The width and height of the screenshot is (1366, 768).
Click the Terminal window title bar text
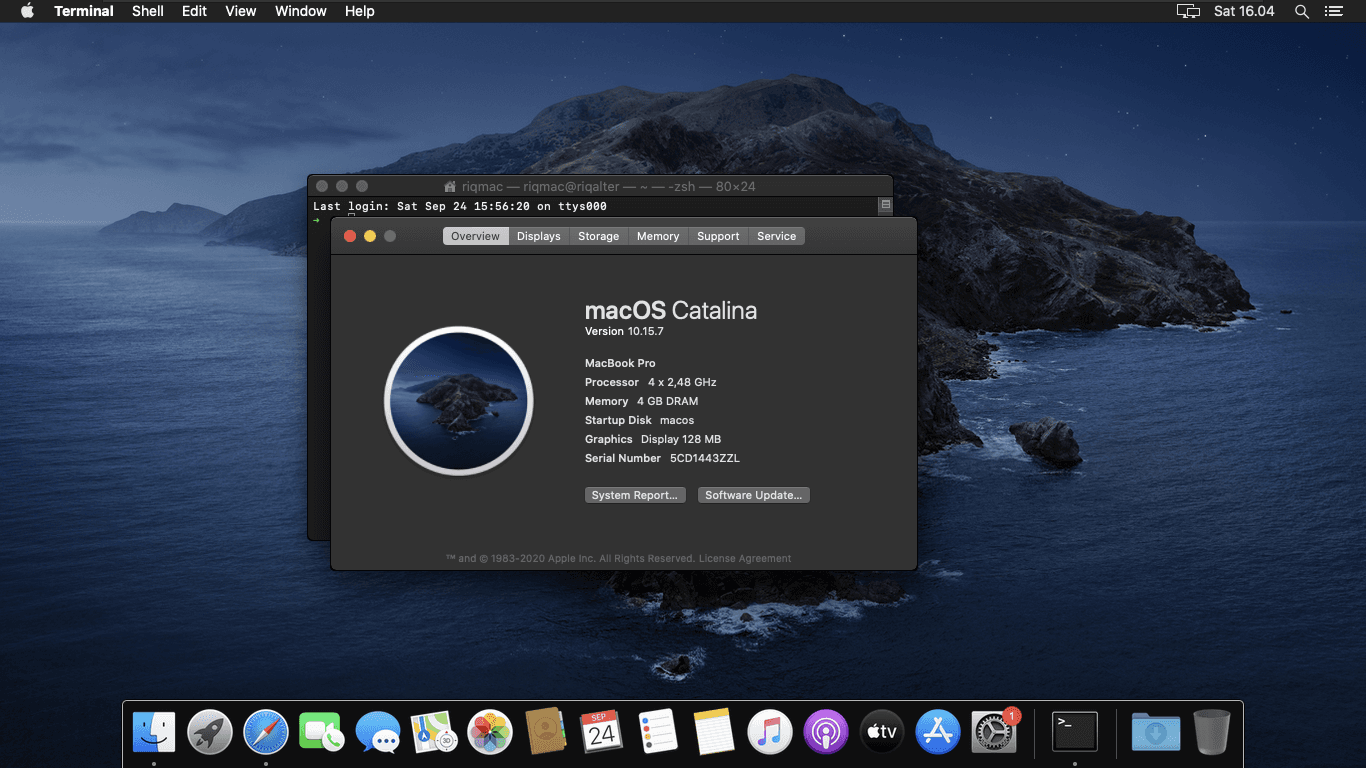point(609,186)
